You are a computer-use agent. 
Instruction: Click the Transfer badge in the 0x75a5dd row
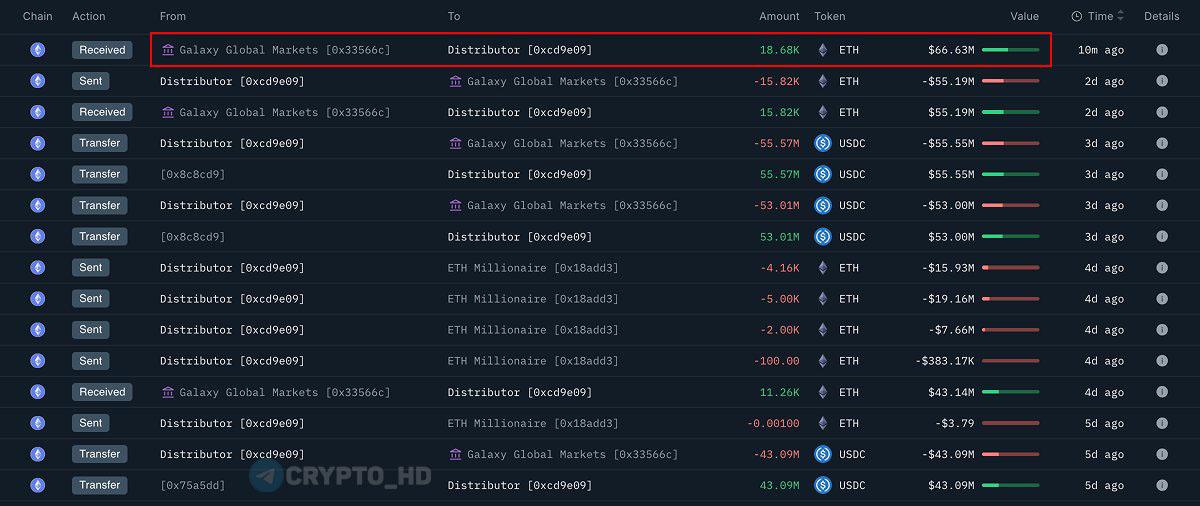coord(100,485)
